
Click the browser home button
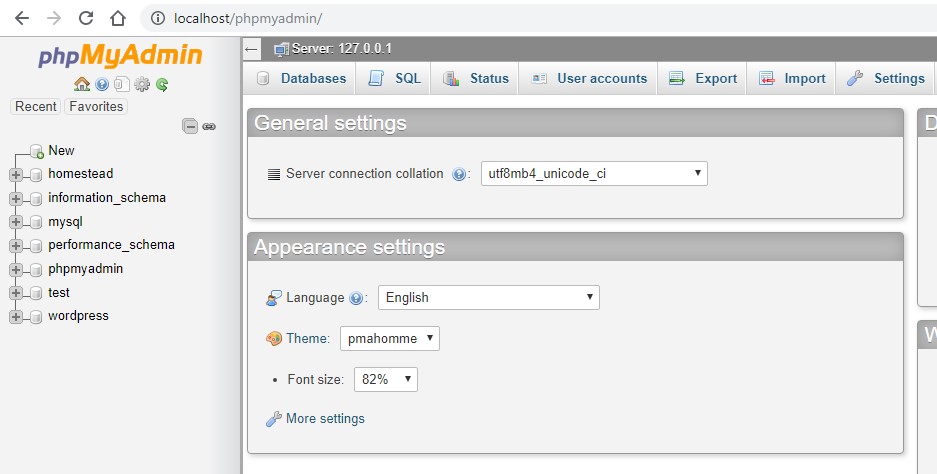click(x=118, y=18)
